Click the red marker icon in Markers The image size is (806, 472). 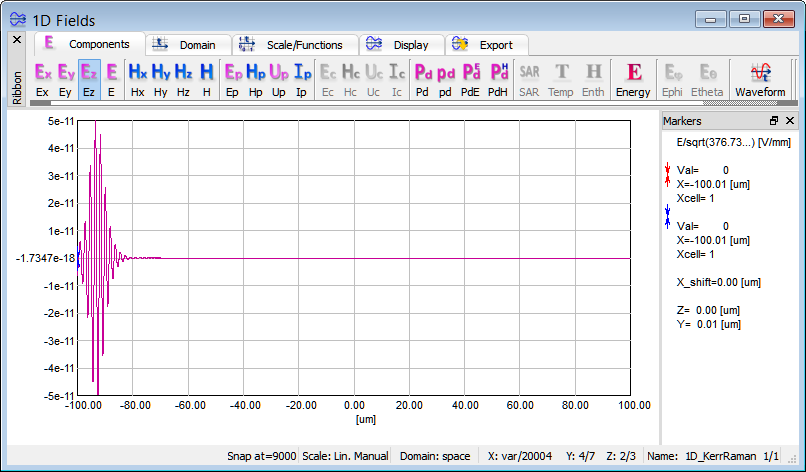coord(668,177)
